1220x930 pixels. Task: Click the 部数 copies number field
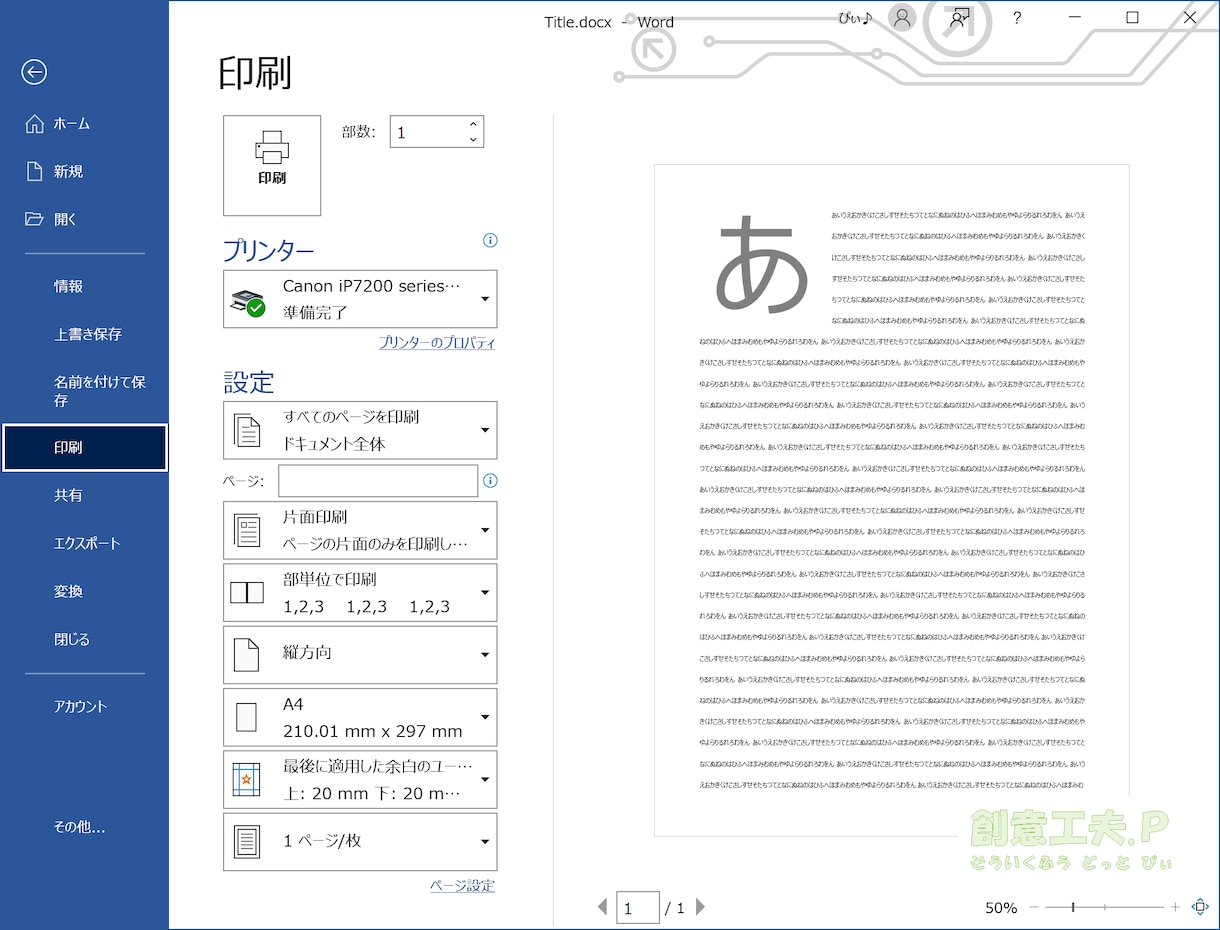(427, 132)
